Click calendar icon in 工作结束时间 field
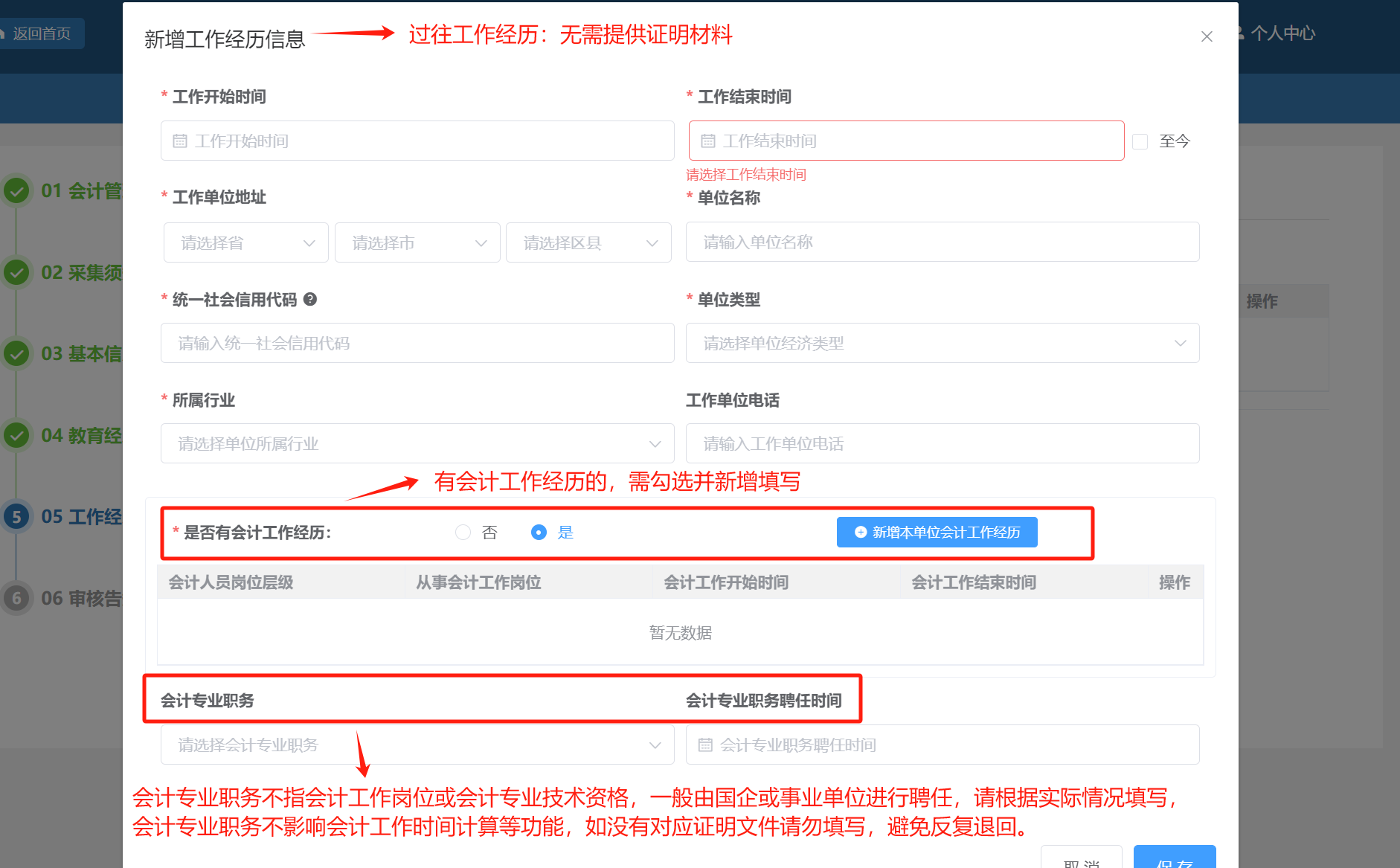The height and width of the screenshot is (868, 1400). pos(708,141)
